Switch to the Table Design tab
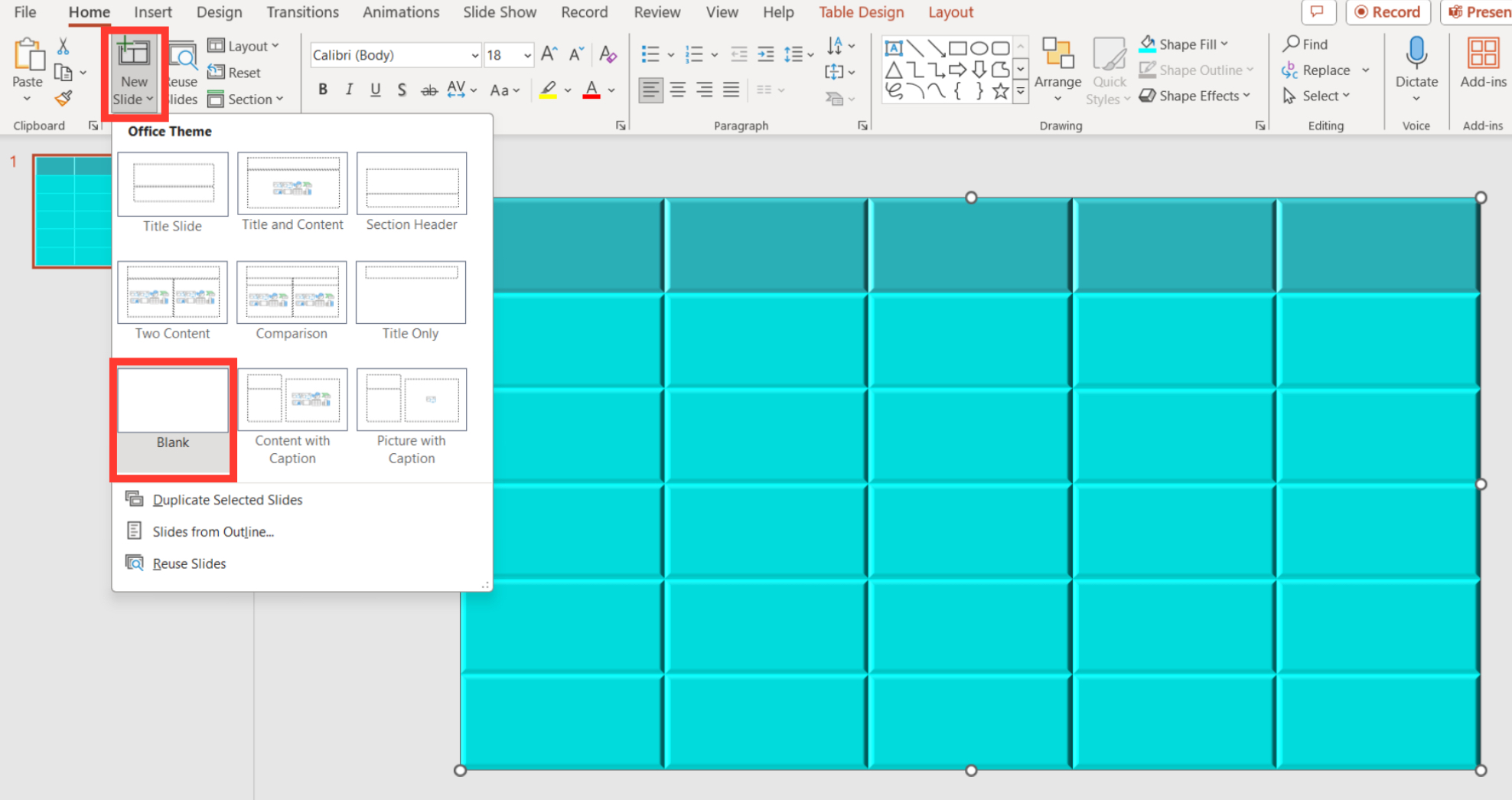Image resolution: width=1512 pixels, height=800 pixels. (861, 12)
